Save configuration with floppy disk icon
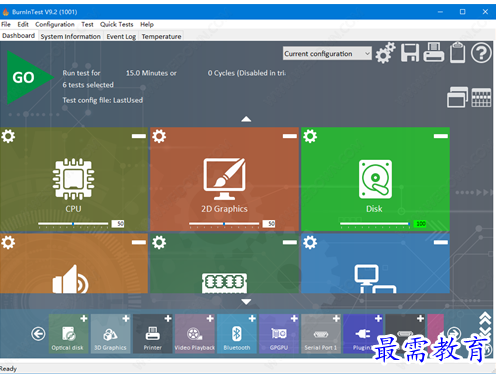496x381 pixels. (410, 53)
